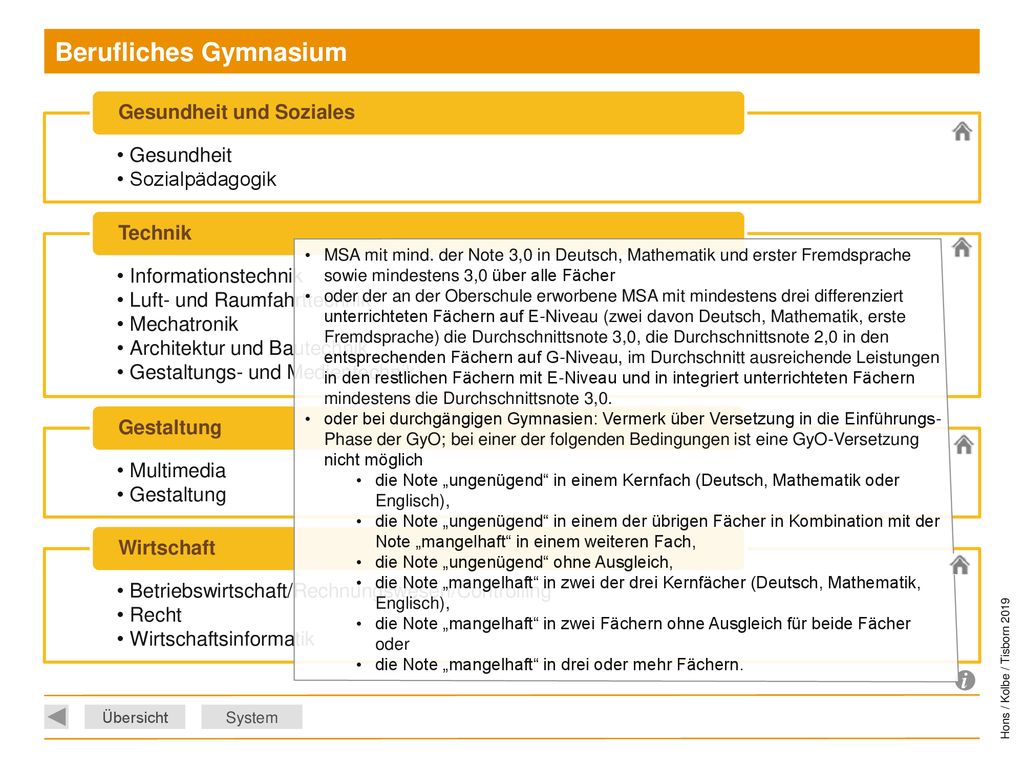This screenshot has height=768, width=1024.
Task: Click the Recht list entry
Action: coord(150,615)
